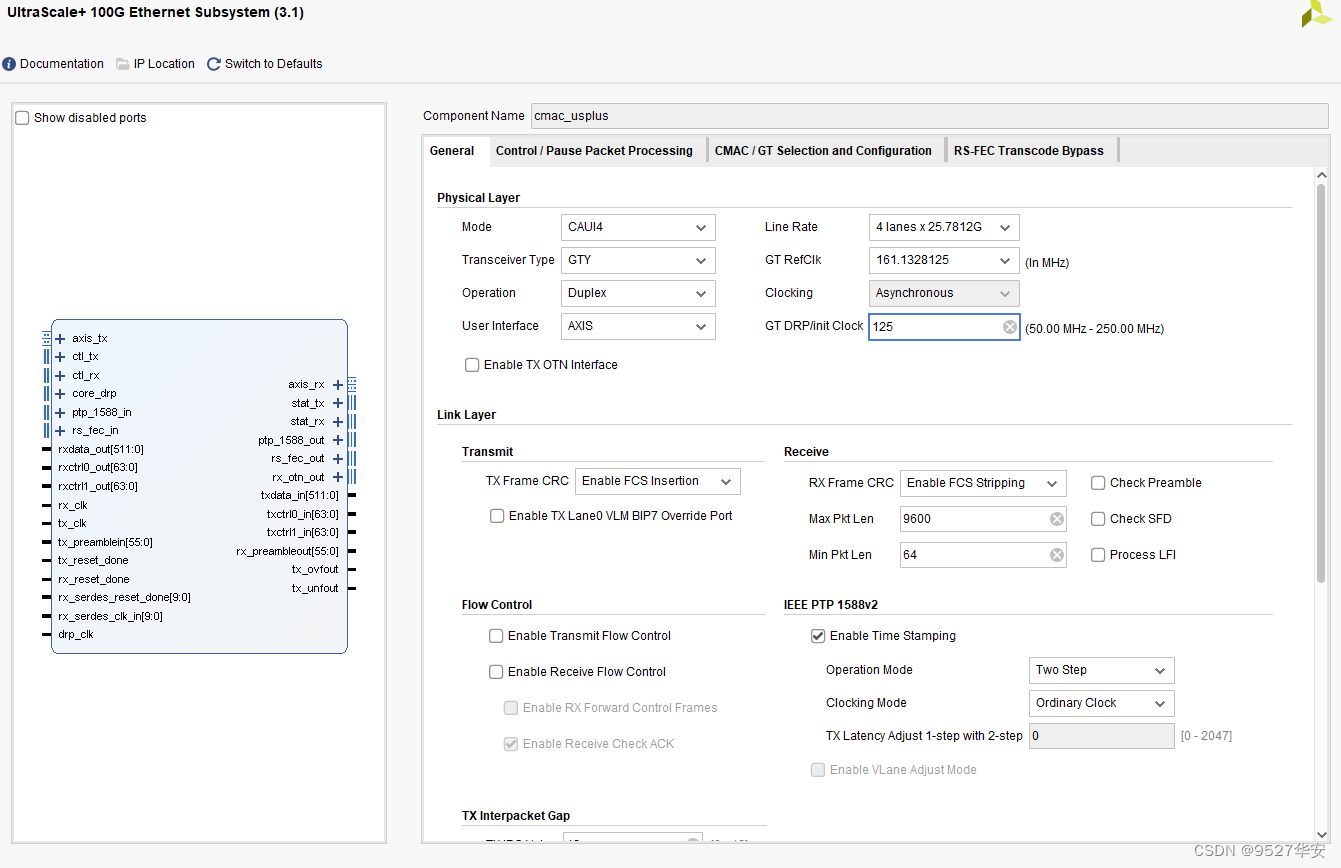Switch to Control / Pause Packet Processing tab

pyautogui.click(x=594, y=151)
